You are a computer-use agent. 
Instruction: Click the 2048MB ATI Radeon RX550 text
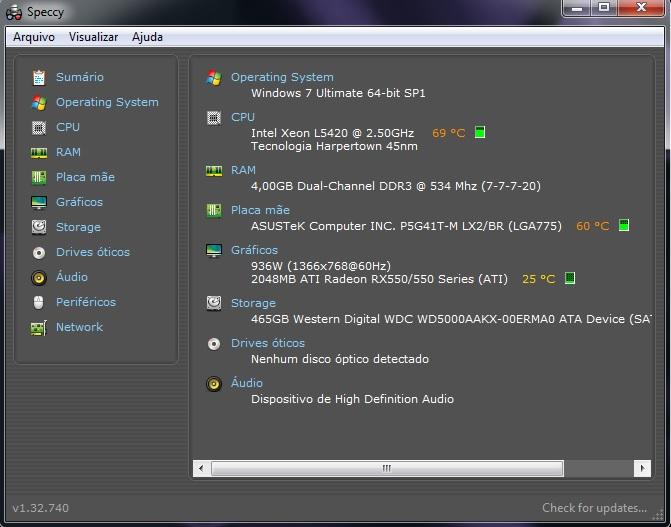click(x=379, y=279)
